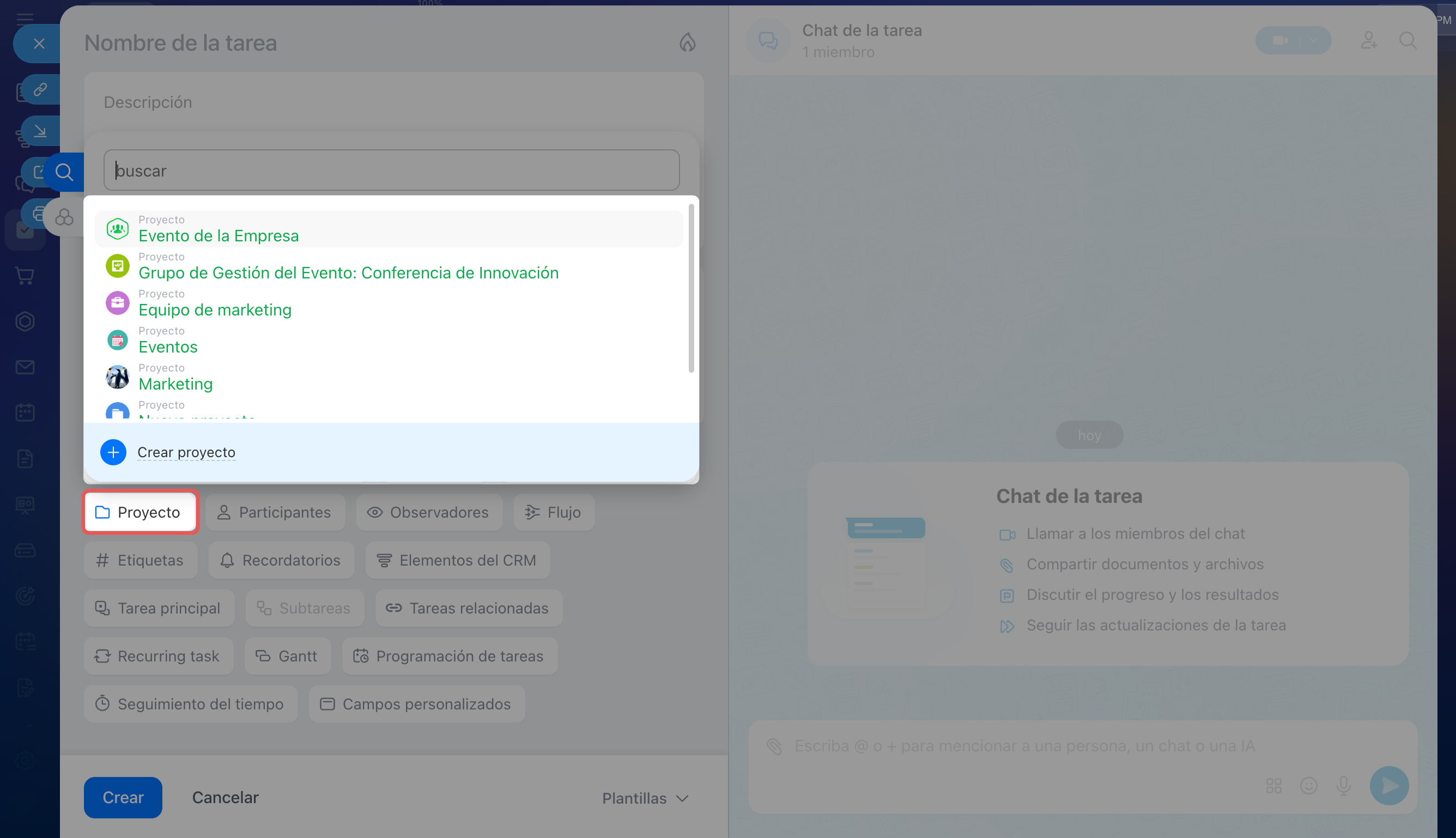Viewport: 1456px width, 838px height.
Task: Pick the Eventos project
Action: click(389, 340)
